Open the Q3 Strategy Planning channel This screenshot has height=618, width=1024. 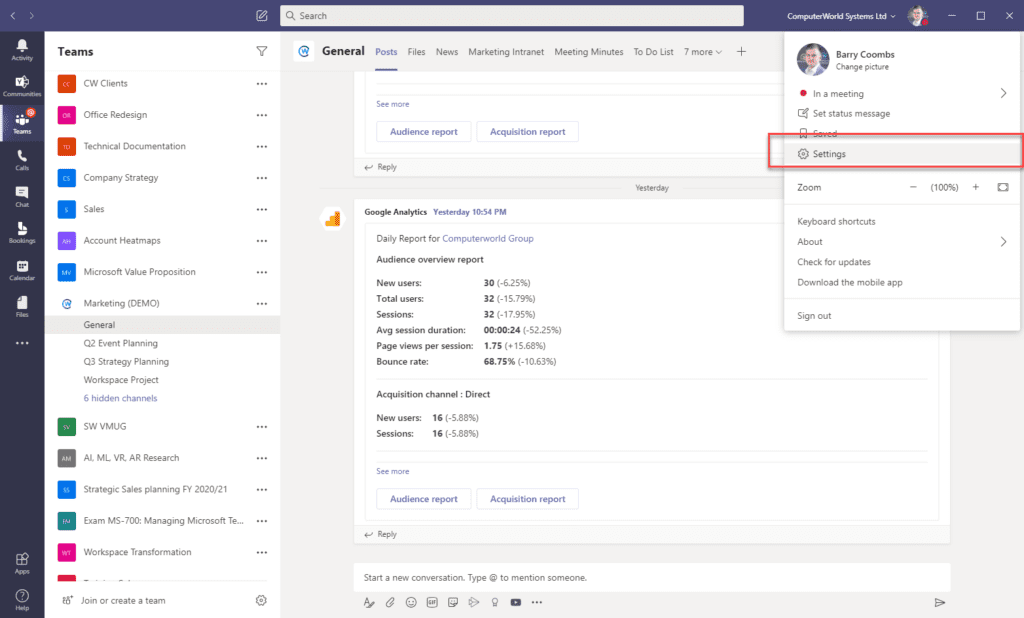126,361
